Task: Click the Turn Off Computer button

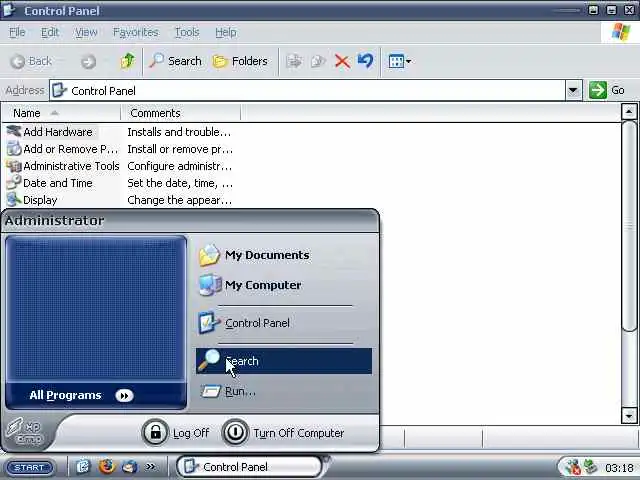Action: pos(283,432)
